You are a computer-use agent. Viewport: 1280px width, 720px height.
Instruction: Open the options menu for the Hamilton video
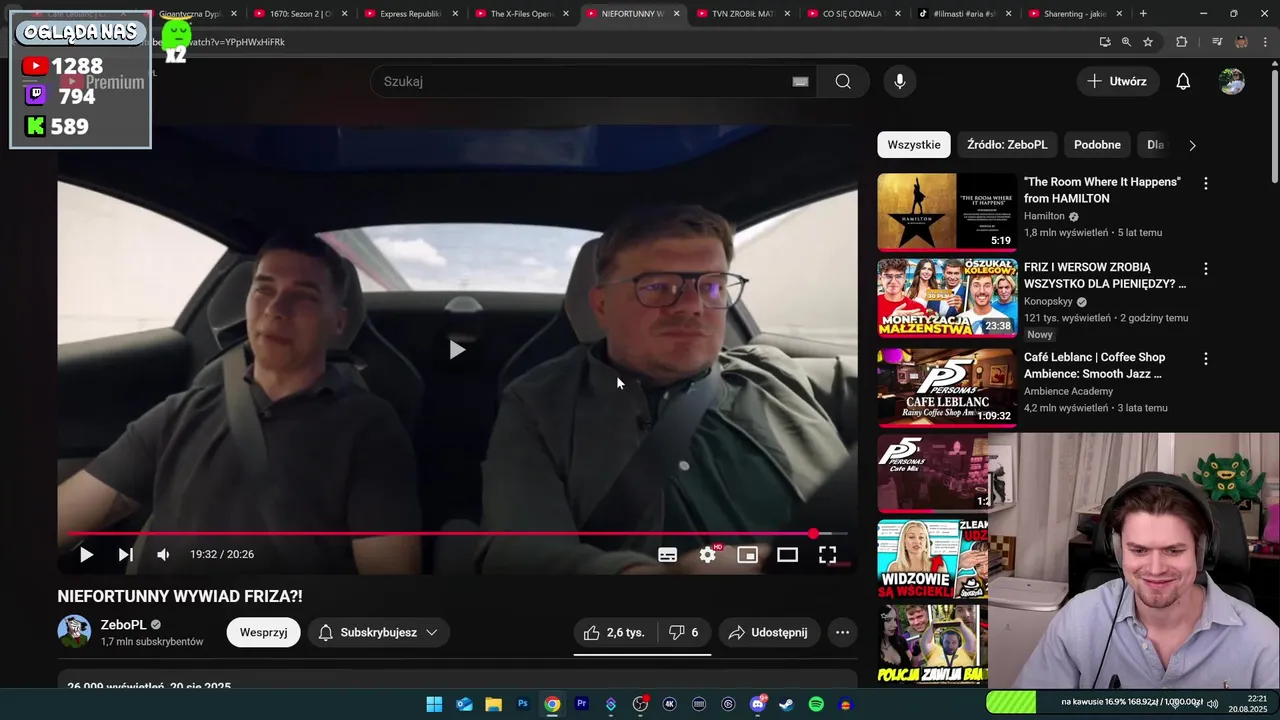pos(1205,183)
